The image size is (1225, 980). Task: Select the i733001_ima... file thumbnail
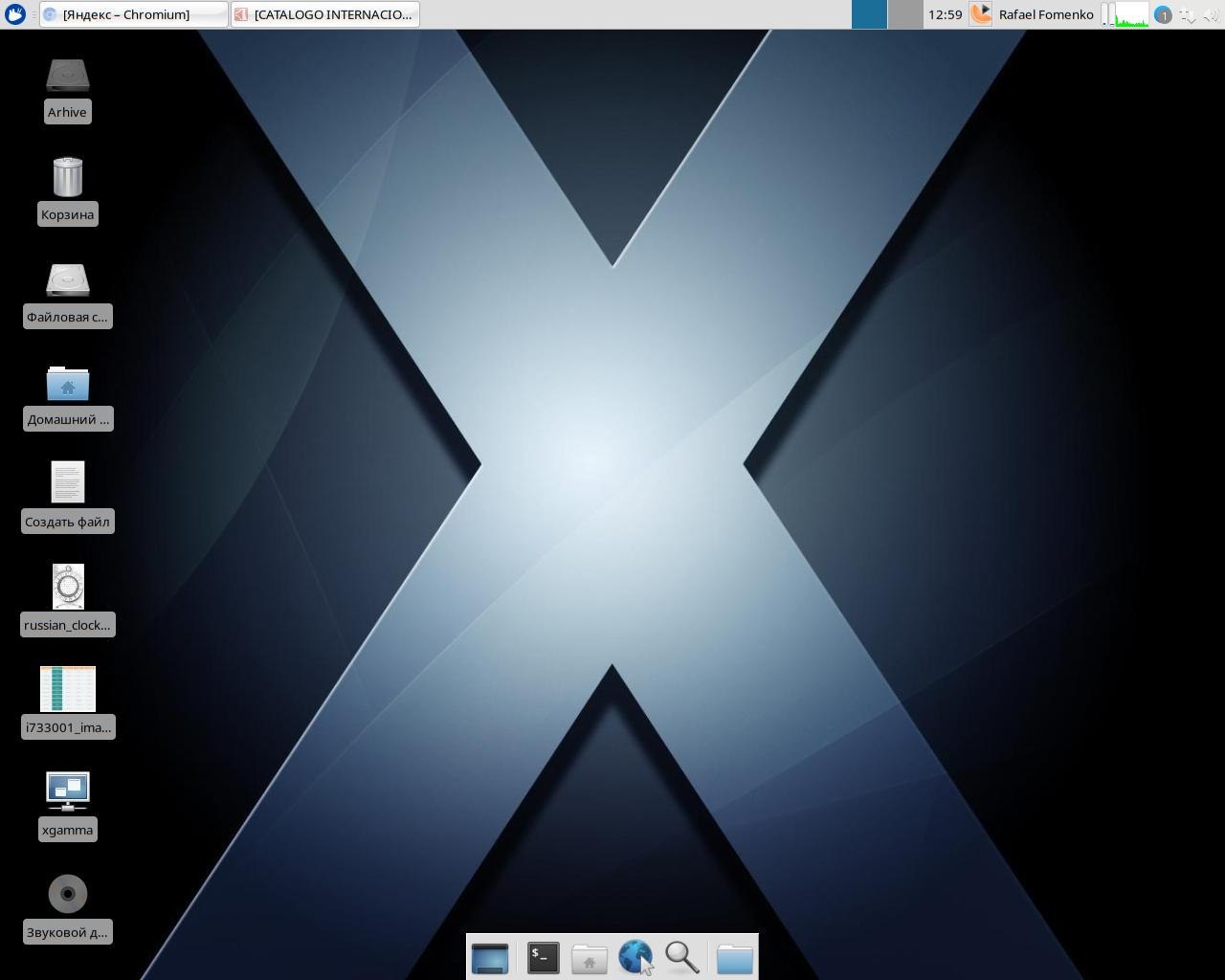[67, 689]
